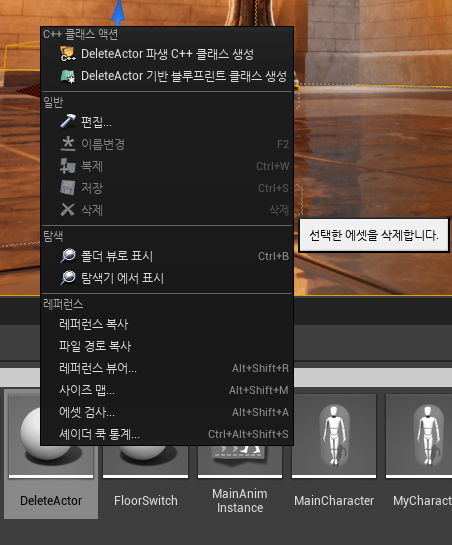
Task: Click the DeleteActor derived C++ class icon
Action: [x=67, y=54]
